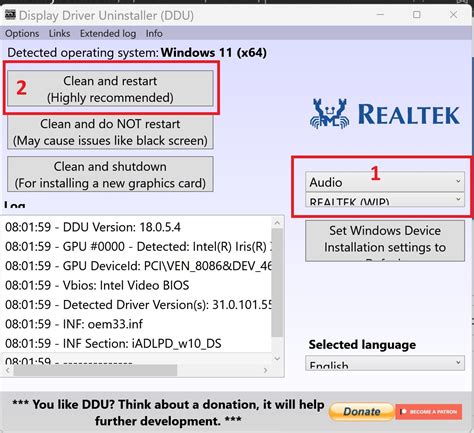Click the DDU app icon in title bar
The width and height of the screenshot is (474, 433).
coord(10,15)
